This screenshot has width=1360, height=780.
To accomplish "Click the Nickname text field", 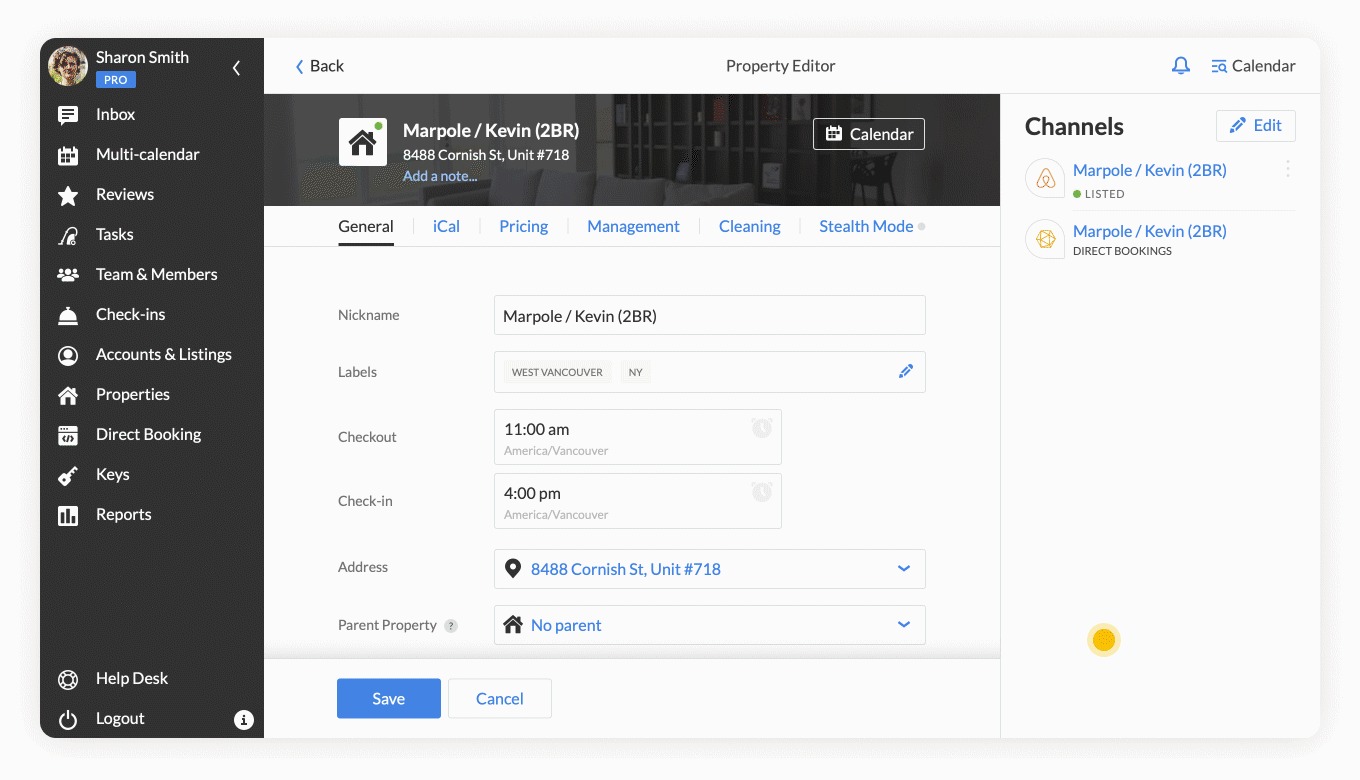I will point(709,316).
